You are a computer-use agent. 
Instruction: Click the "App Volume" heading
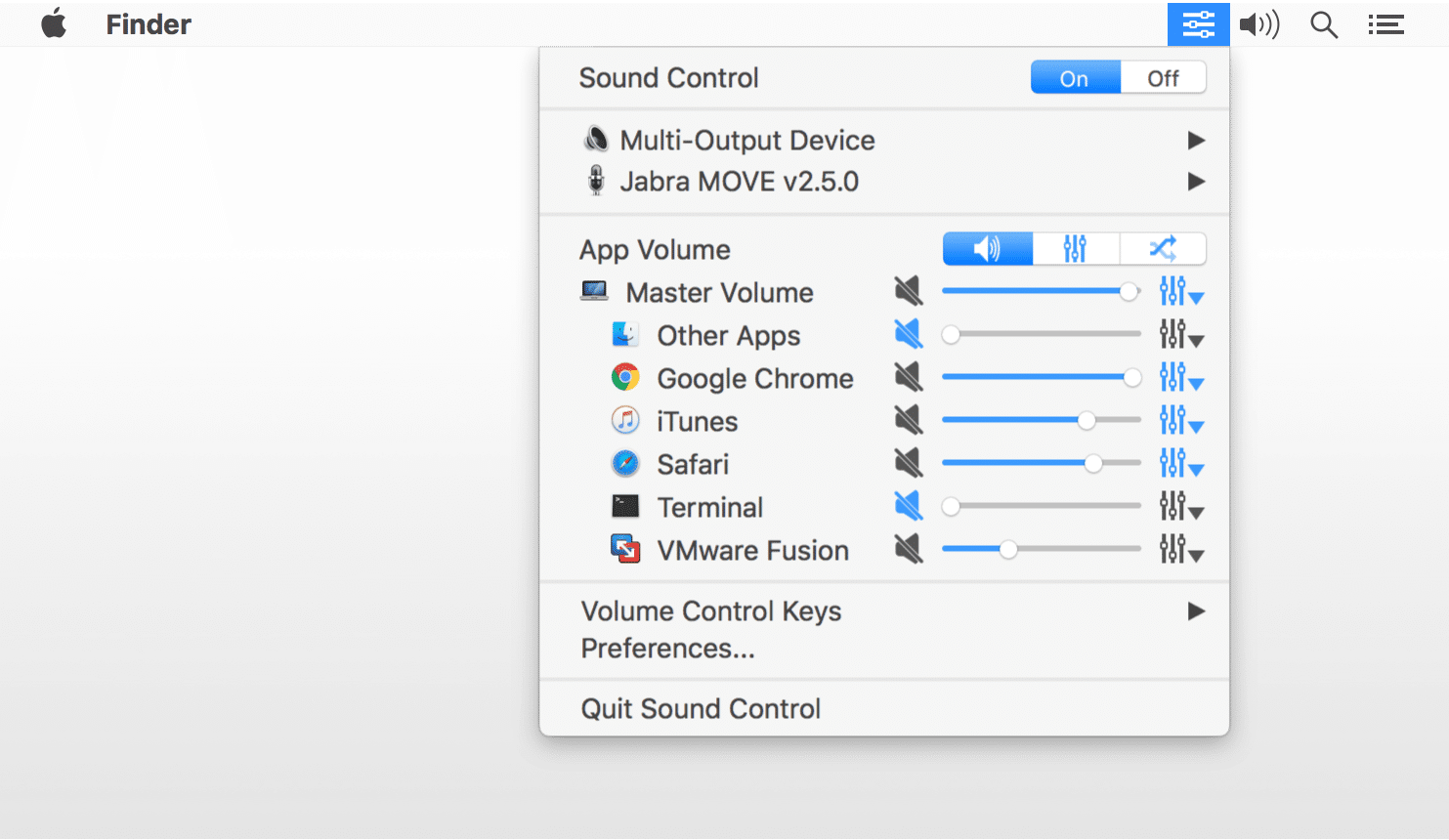tap(655, 250)
